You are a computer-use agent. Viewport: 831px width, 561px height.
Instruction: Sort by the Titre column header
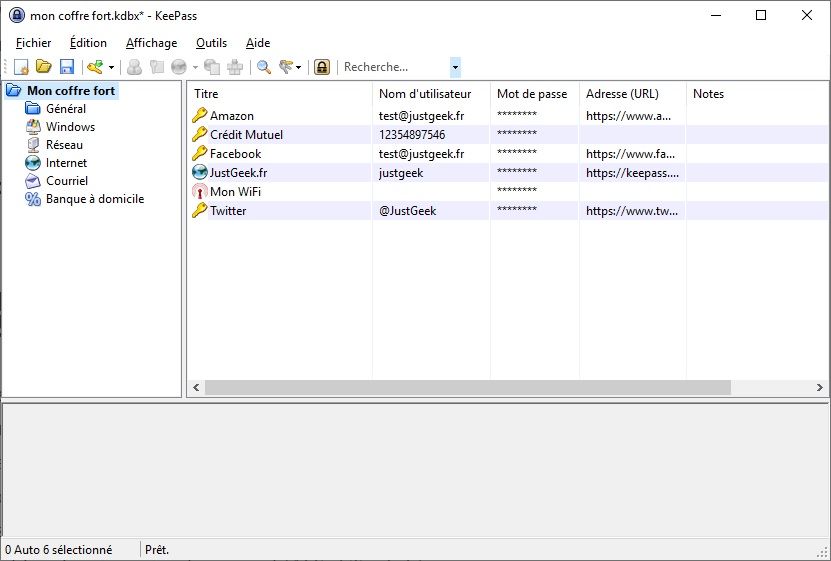point(280,94)
